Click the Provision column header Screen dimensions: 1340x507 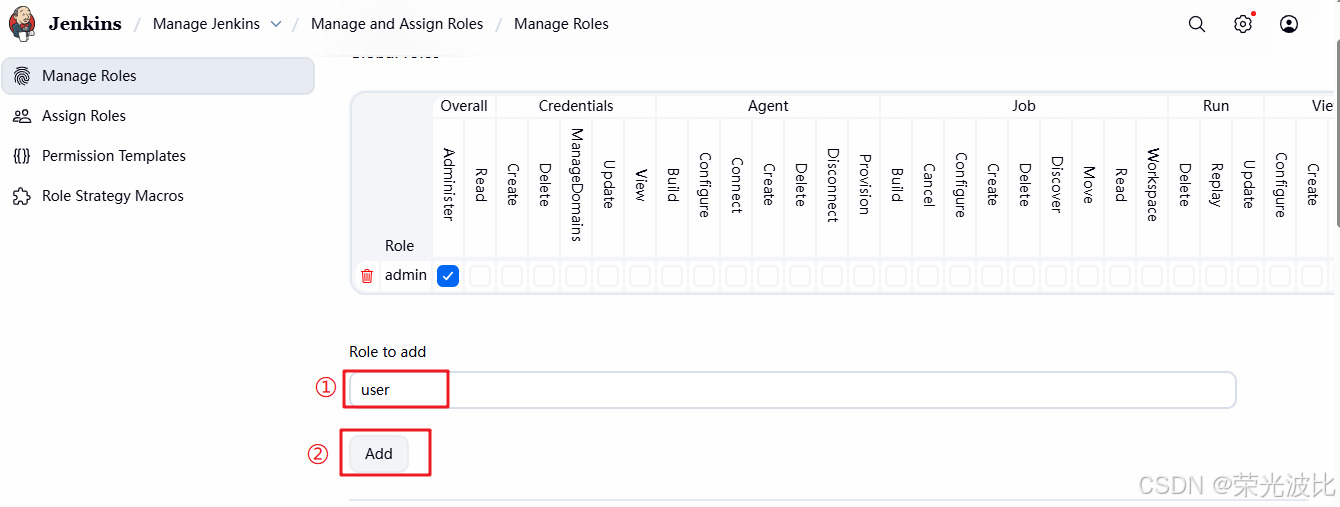tap(864, 184)
